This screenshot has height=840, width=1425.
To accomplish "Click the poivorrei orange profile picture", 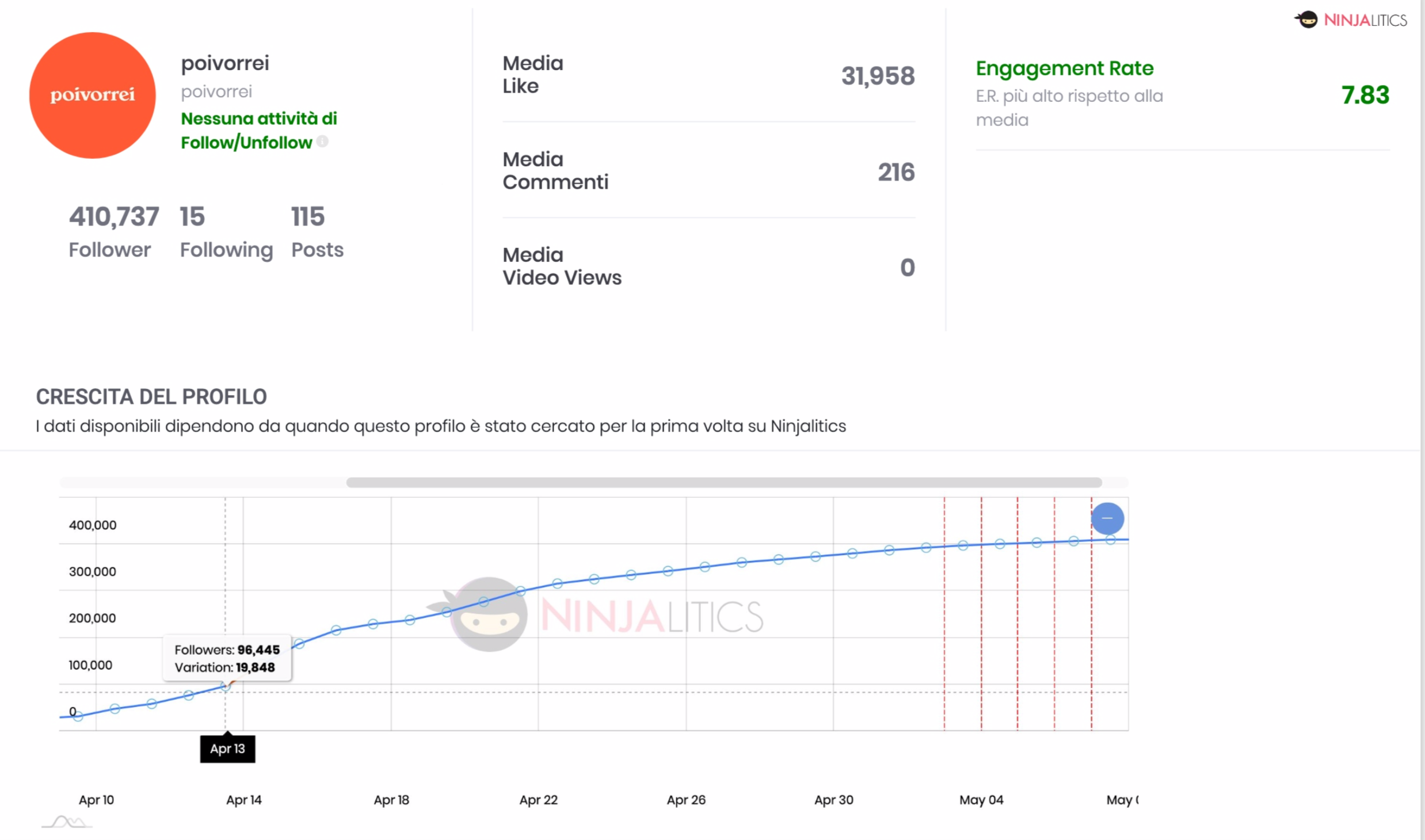I will tap(93, 95).
